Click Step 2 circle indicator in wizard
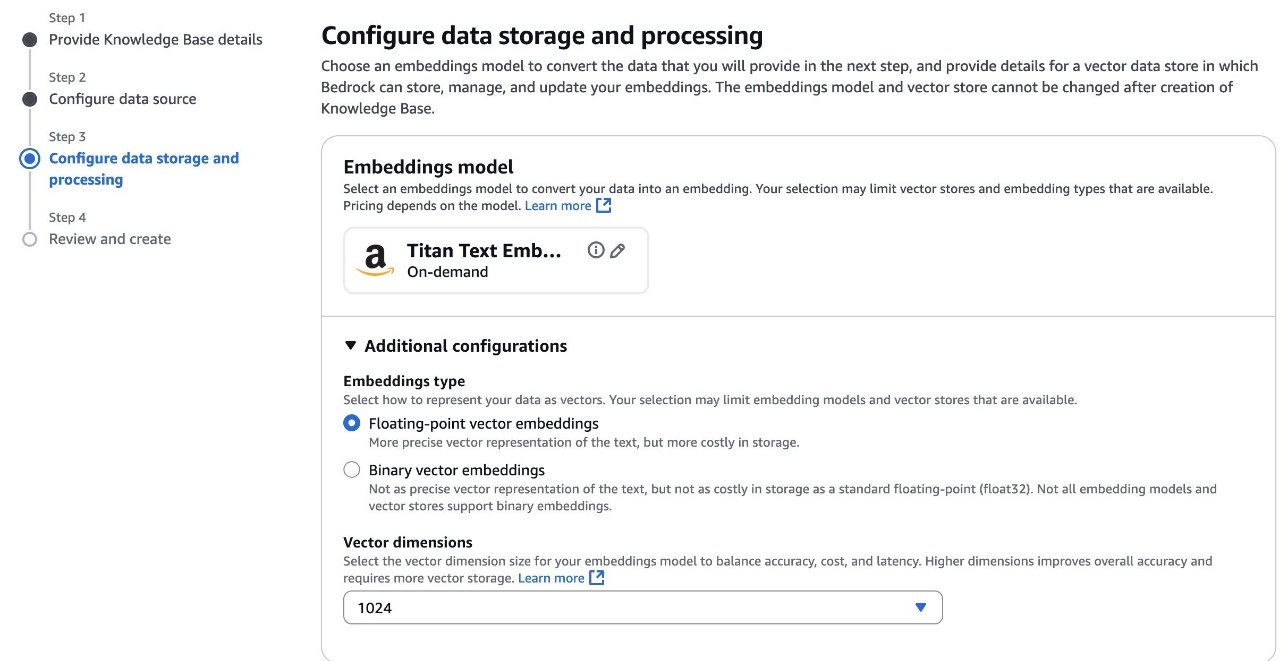Image resolution: width=1288 pixels, height=661 pixels. [x=29, y=99]
